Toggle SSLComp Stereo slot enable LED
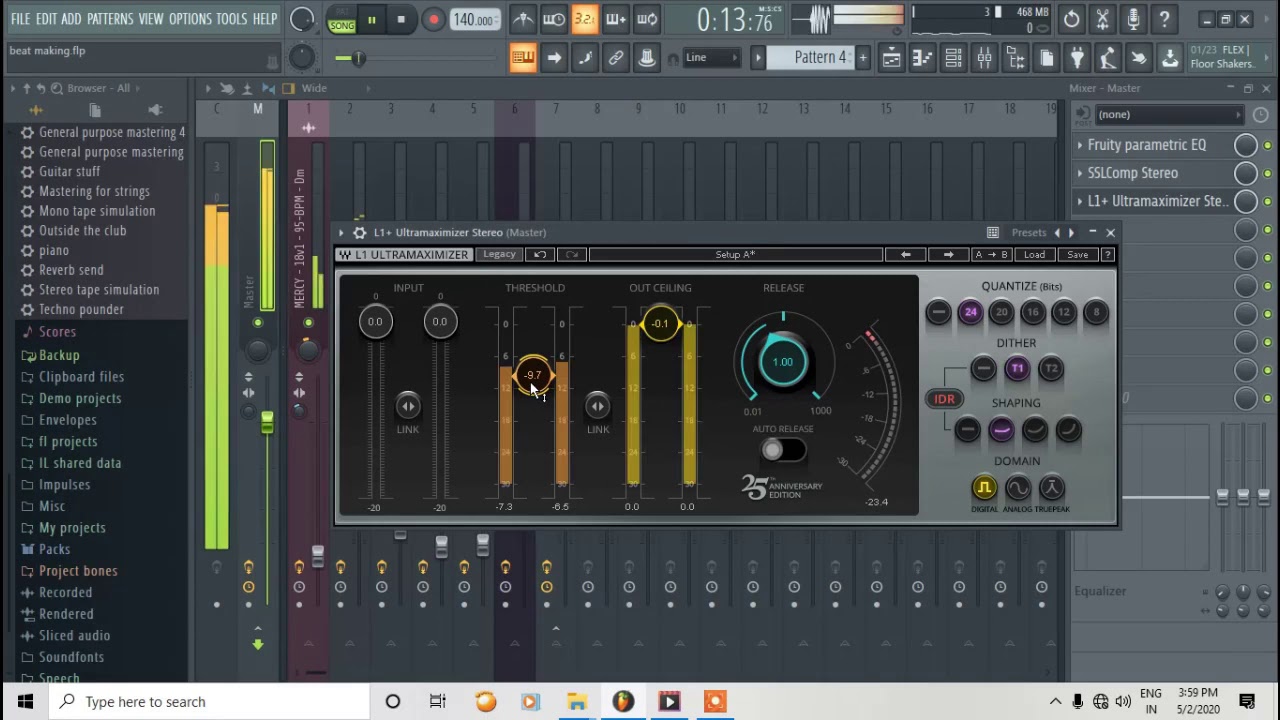 coord(1267,173)
